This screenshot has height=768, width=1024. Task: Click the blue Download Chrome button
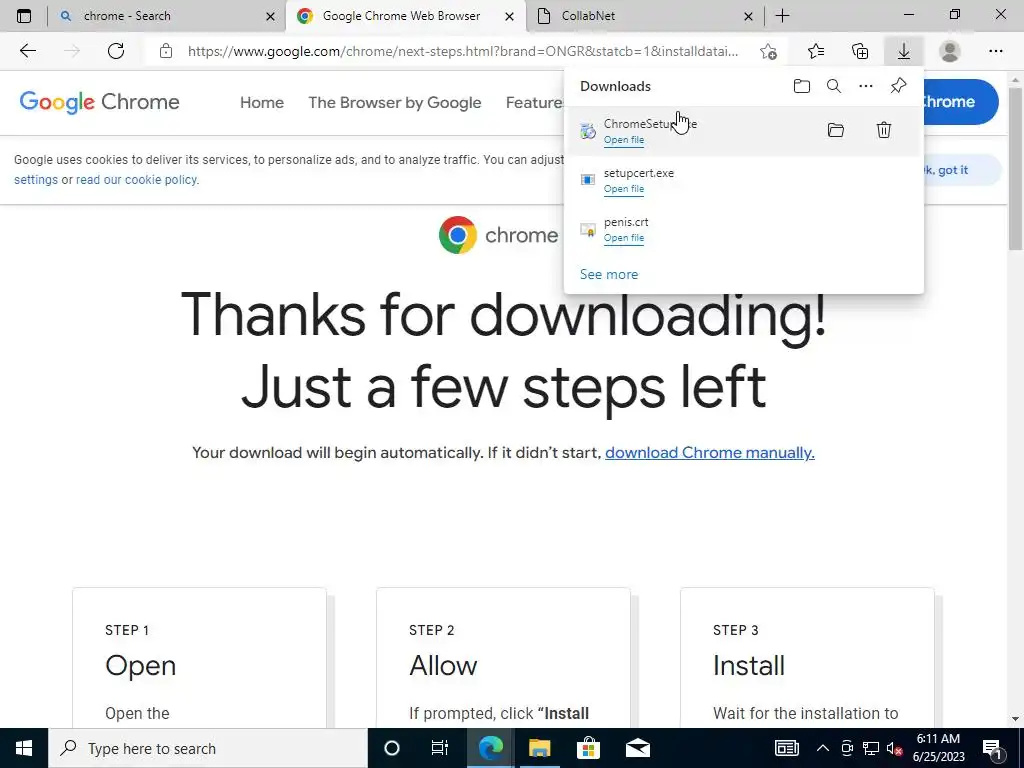point(959,102)
